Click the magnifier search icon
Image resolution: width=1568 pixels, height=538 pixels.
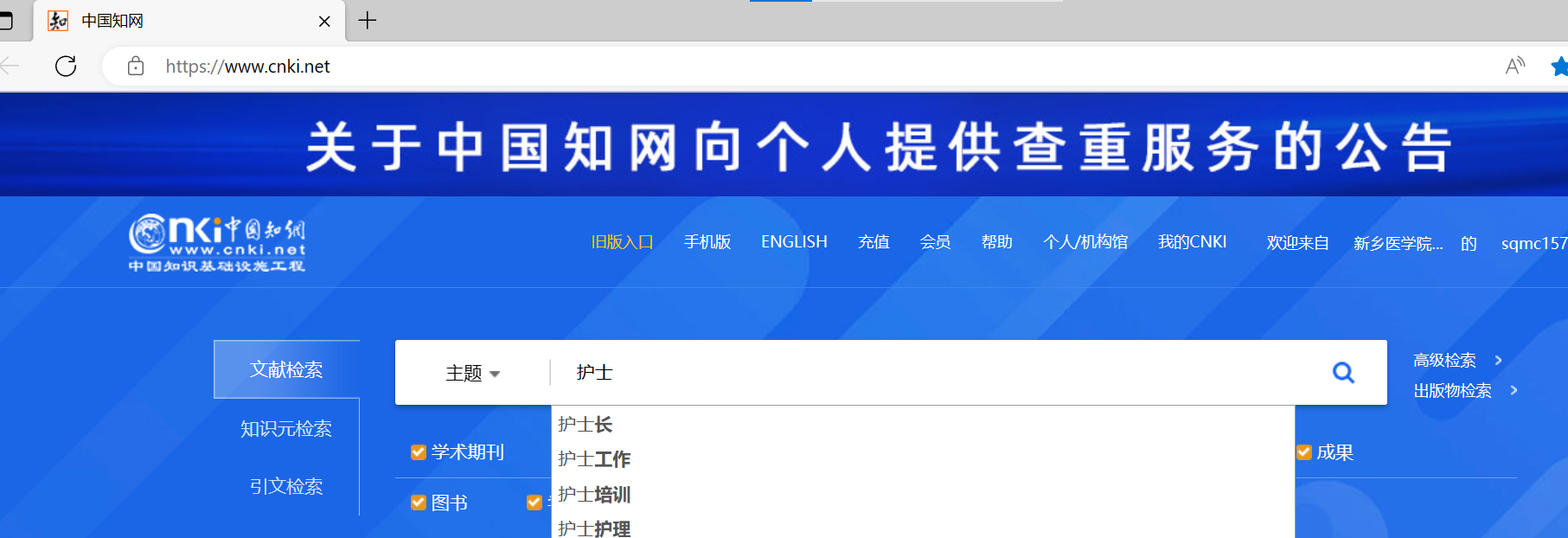pyautogui.click(x=1343, y=373)
